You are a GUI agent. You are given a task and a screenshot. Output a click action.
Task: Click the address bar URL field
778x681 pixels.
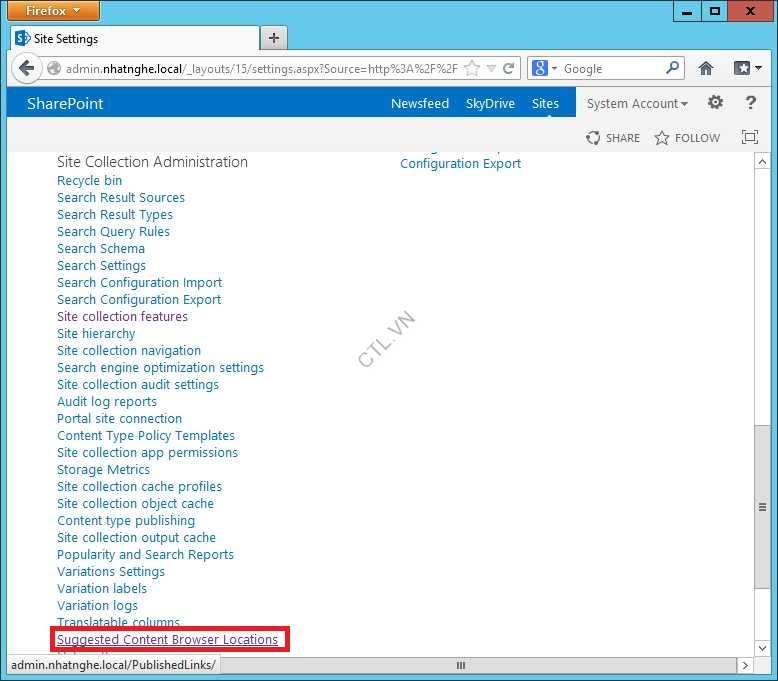261,68
